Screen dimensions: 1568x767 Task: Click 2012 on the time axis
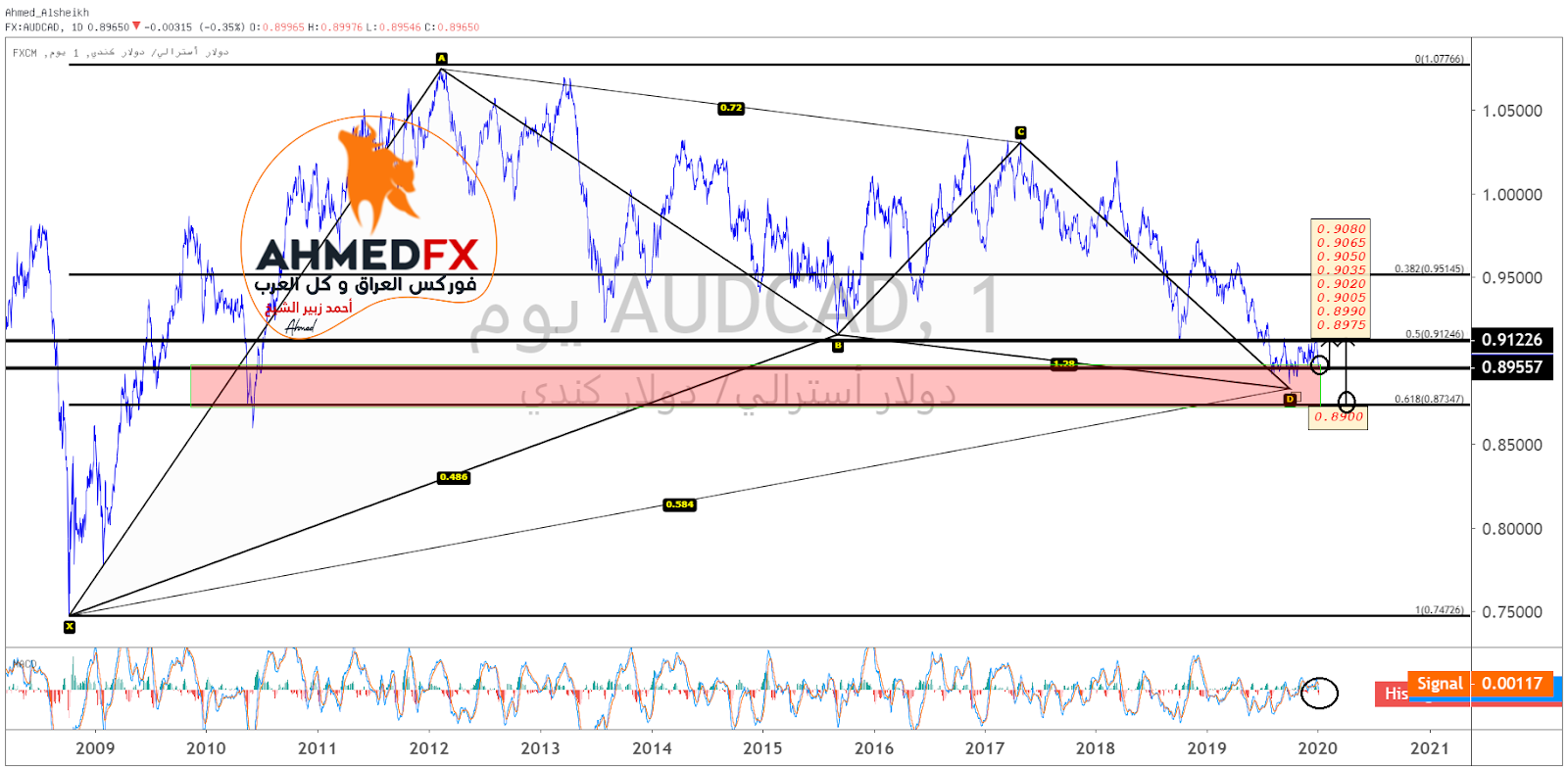[429, 748]
